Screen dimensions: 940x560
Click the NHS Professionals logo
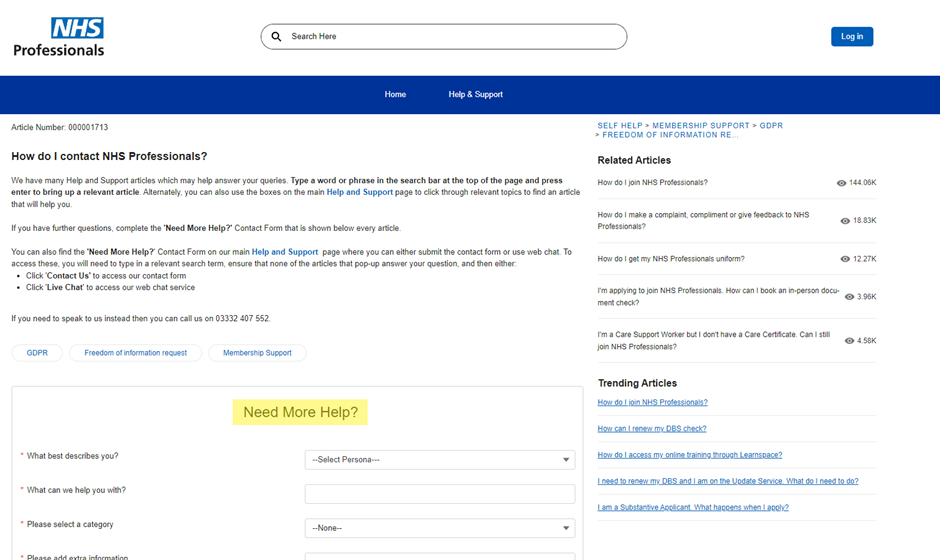(x=59, y=37)
